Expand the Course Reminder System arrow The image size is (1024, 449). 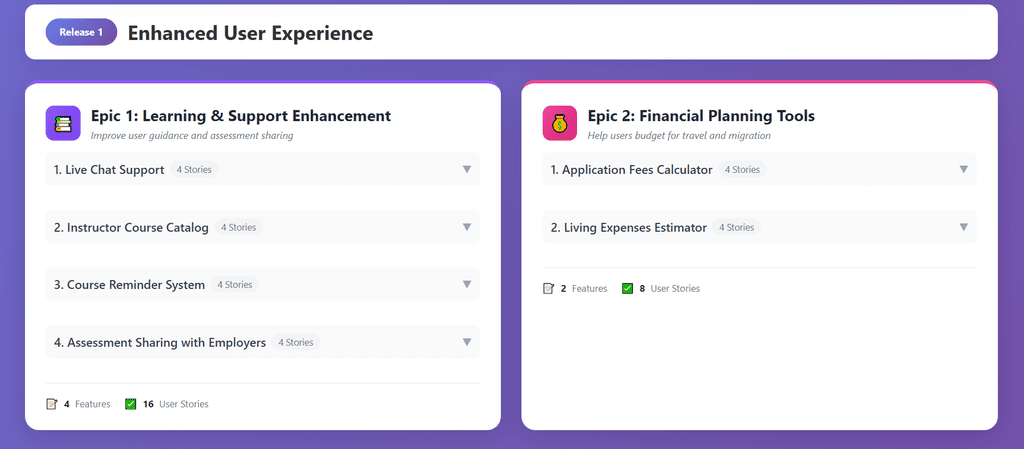click(x=466, y=284)
